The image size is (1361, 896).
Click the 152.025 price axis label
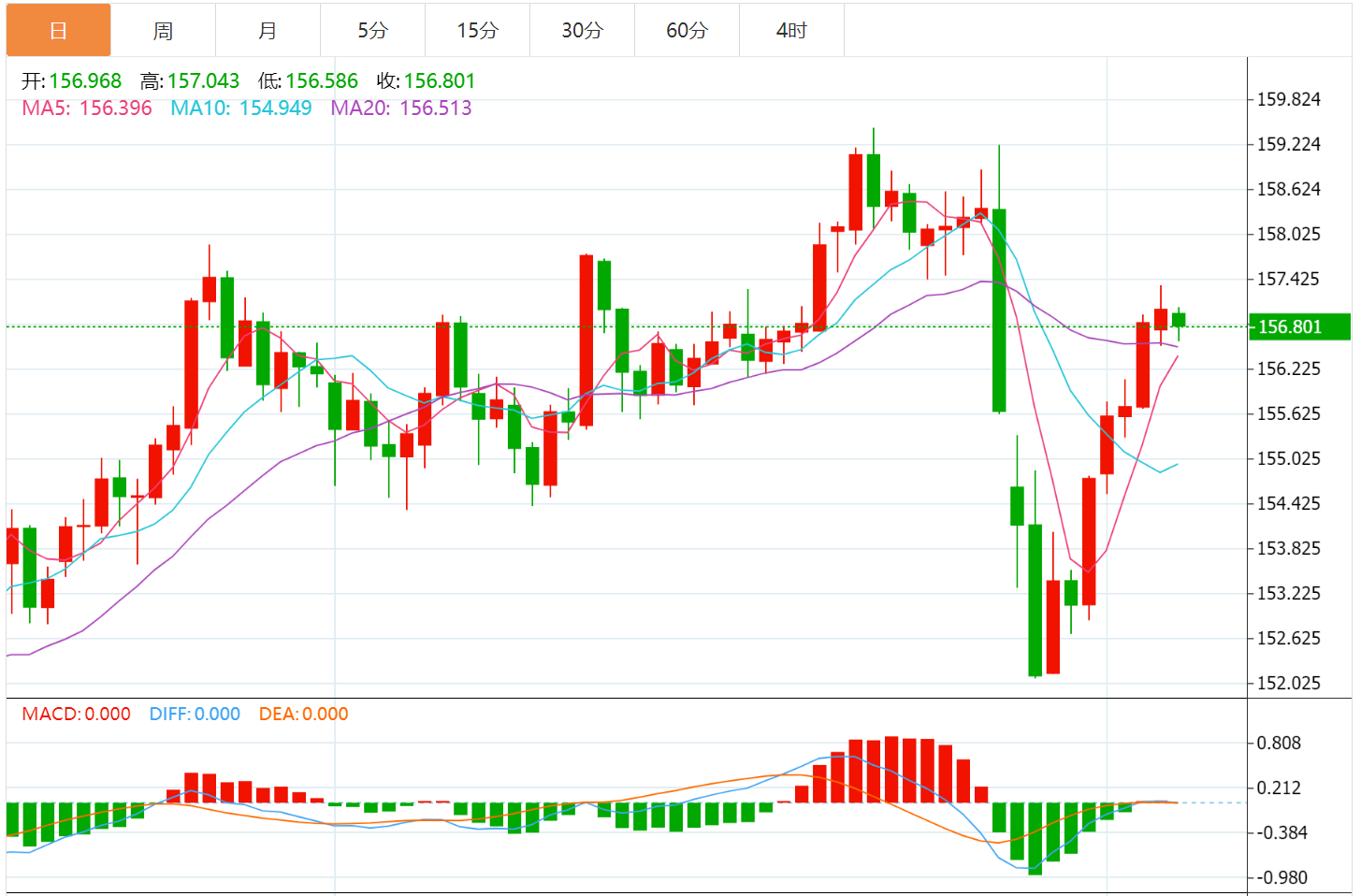point(1288,684)
